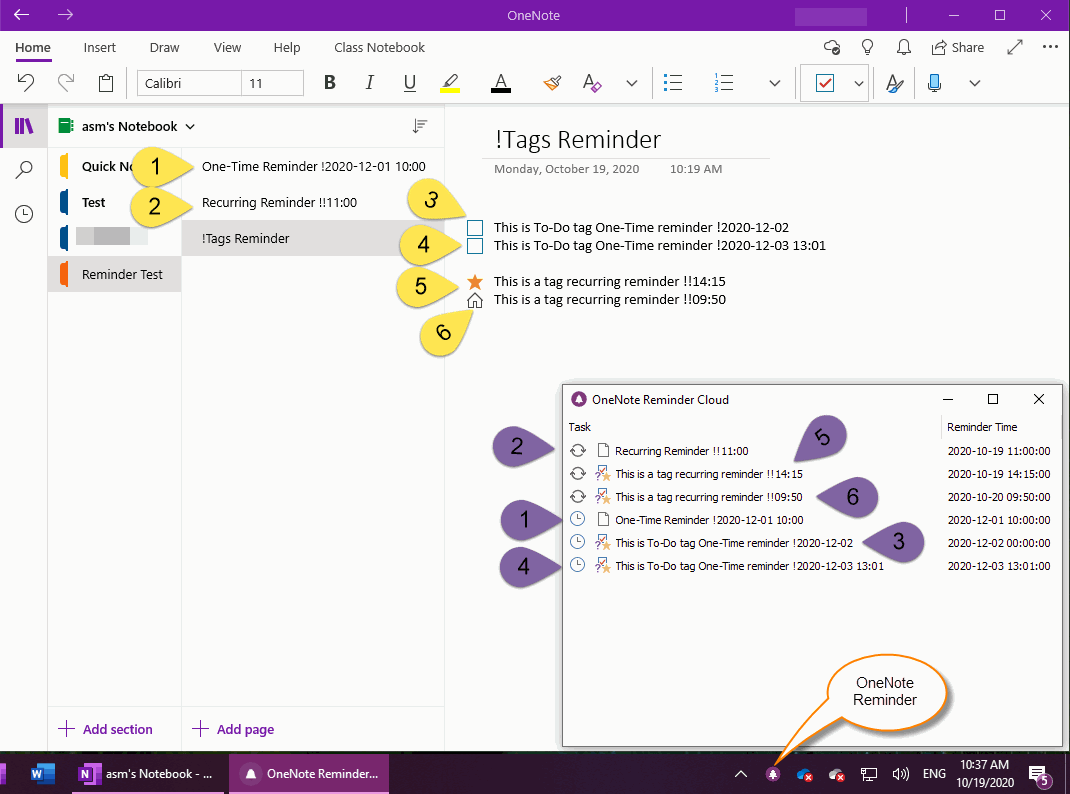Click the Share button
Image resolution: width=1070 pixels, height=794 pixels.
pyautogui.click(x=957, y=47)
